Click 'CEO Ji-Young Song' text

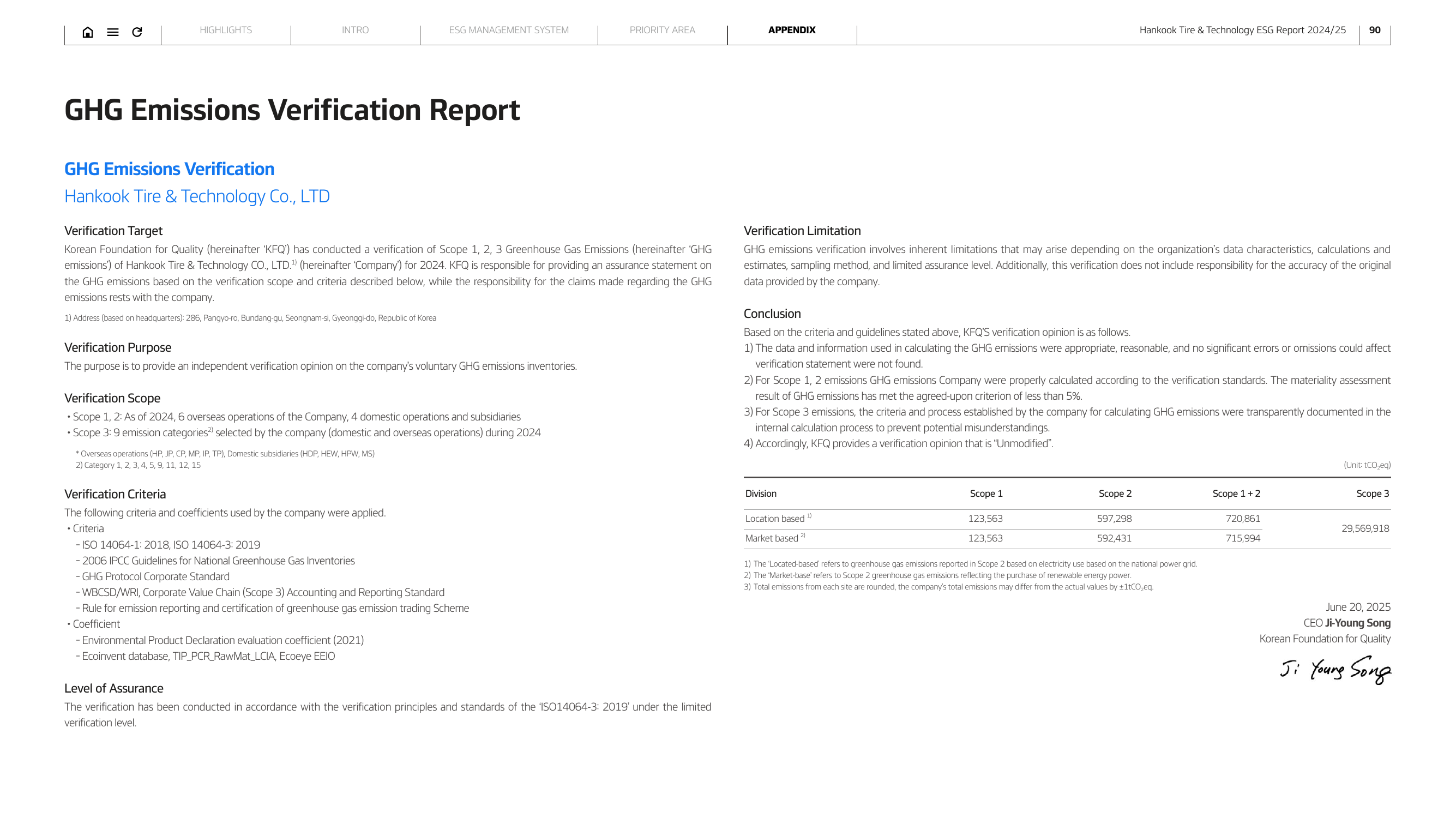(1347, 623)
